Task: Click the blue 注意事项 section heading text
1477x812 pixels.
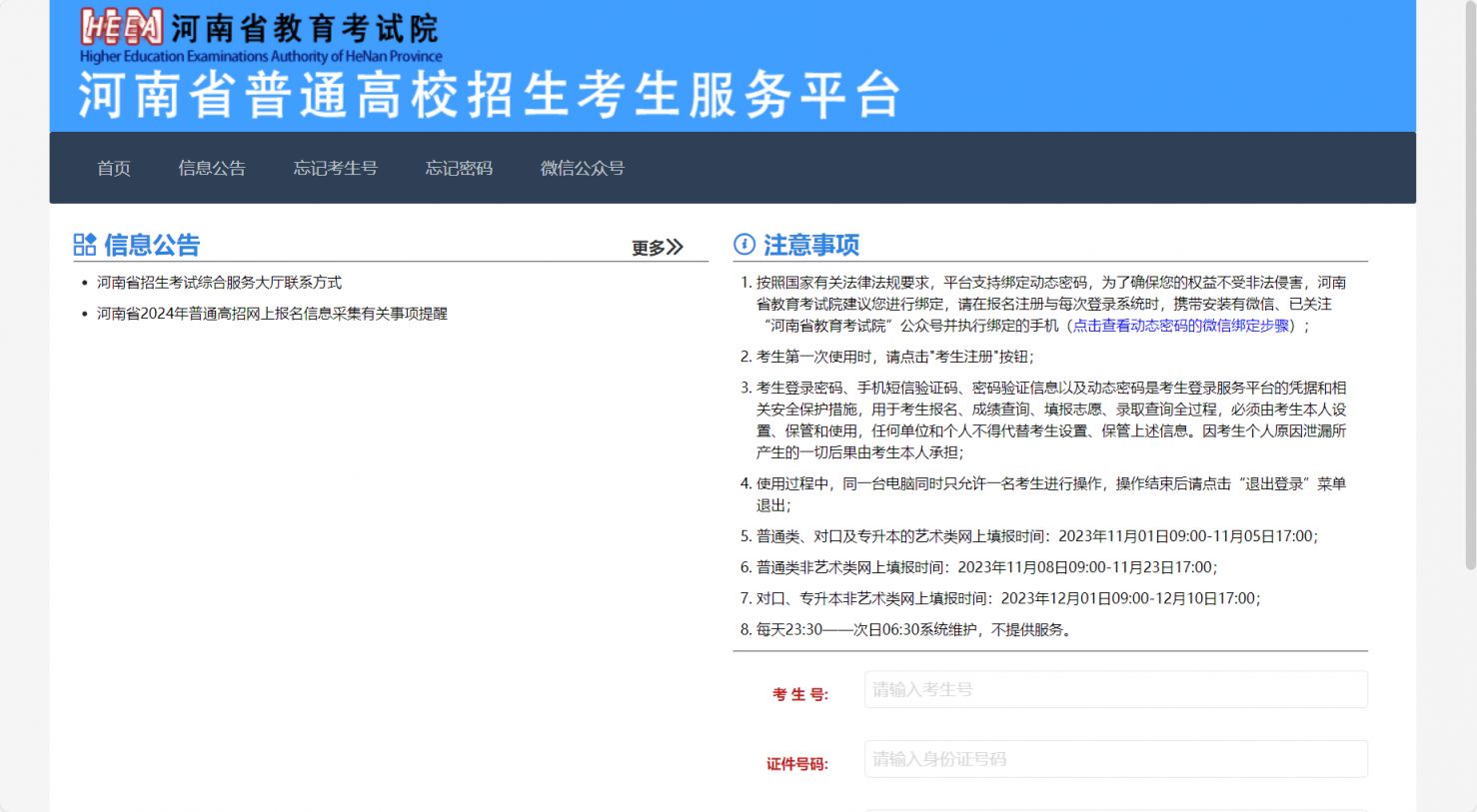Action: pyautogui.click(x=811, y=245)
